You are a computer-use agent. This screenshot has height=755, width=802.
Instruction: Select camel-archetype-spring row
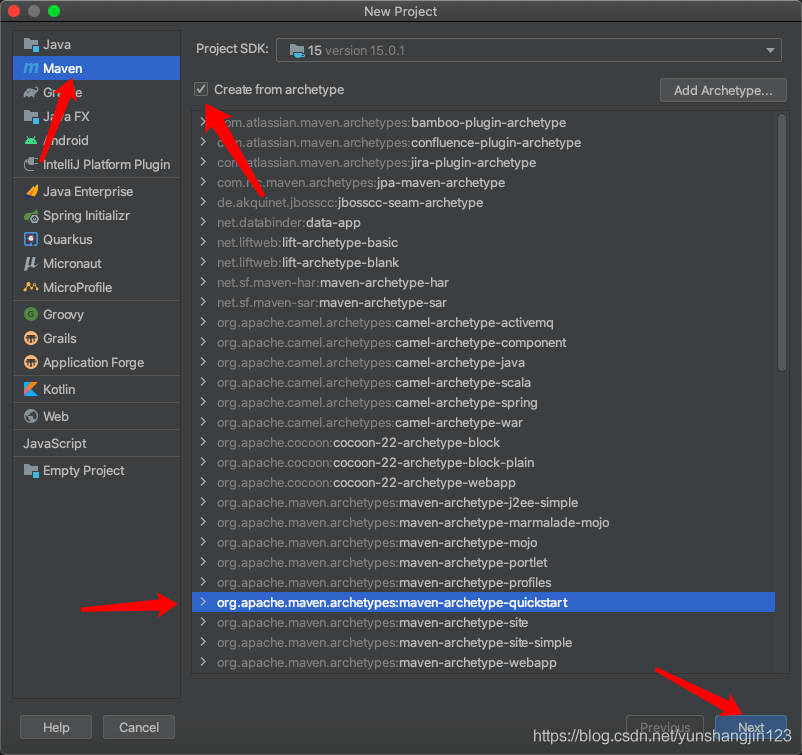pyautogui.click(x=483, y=403)
